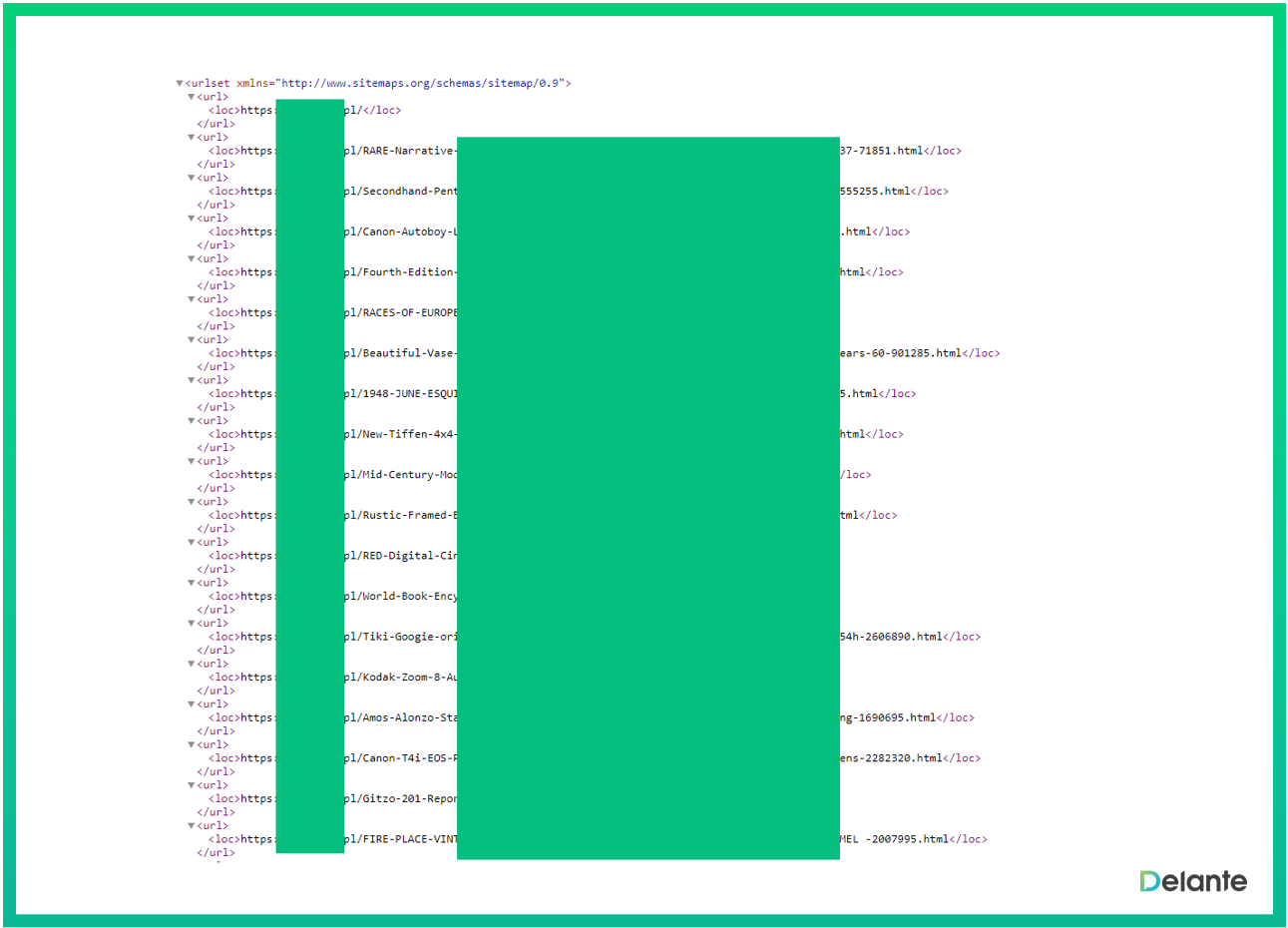The image size is (1288, 928).
Task: Select the FIRE-PLACE-VINT loc text
Action: point(401,839)
